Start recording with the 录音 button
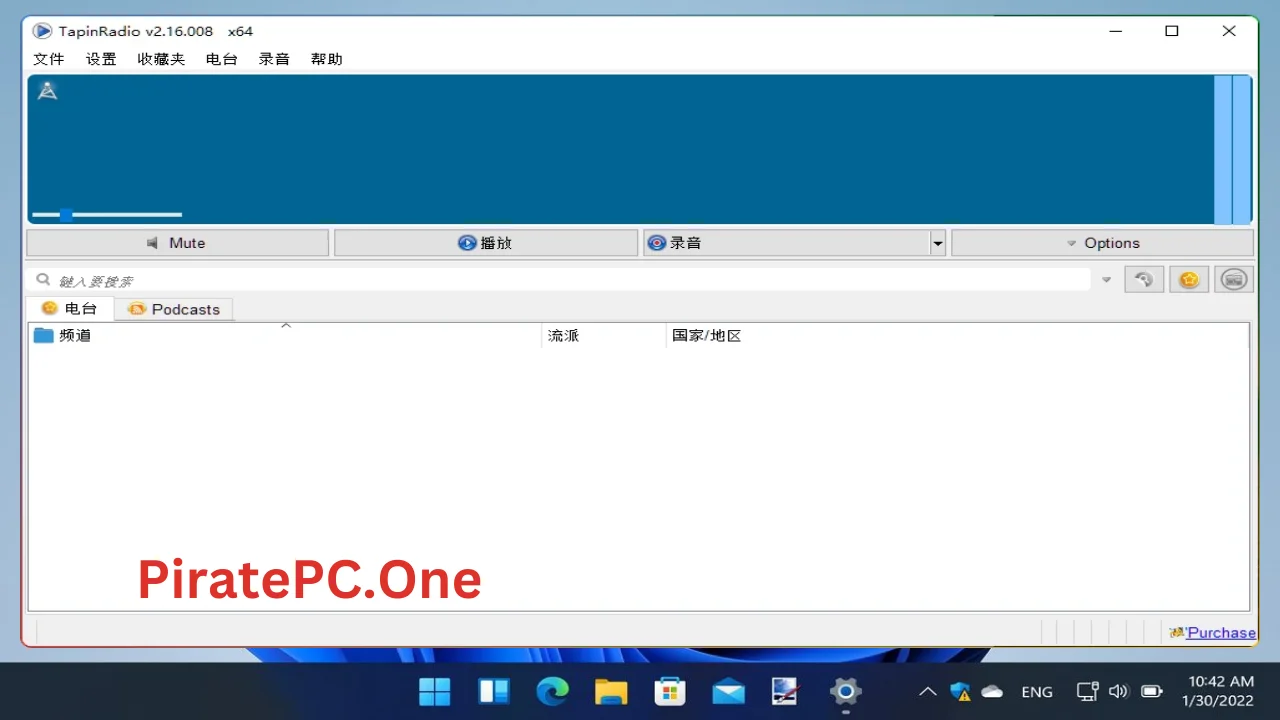This screenshot has height=720, width=1280. (x=786, y=243)
